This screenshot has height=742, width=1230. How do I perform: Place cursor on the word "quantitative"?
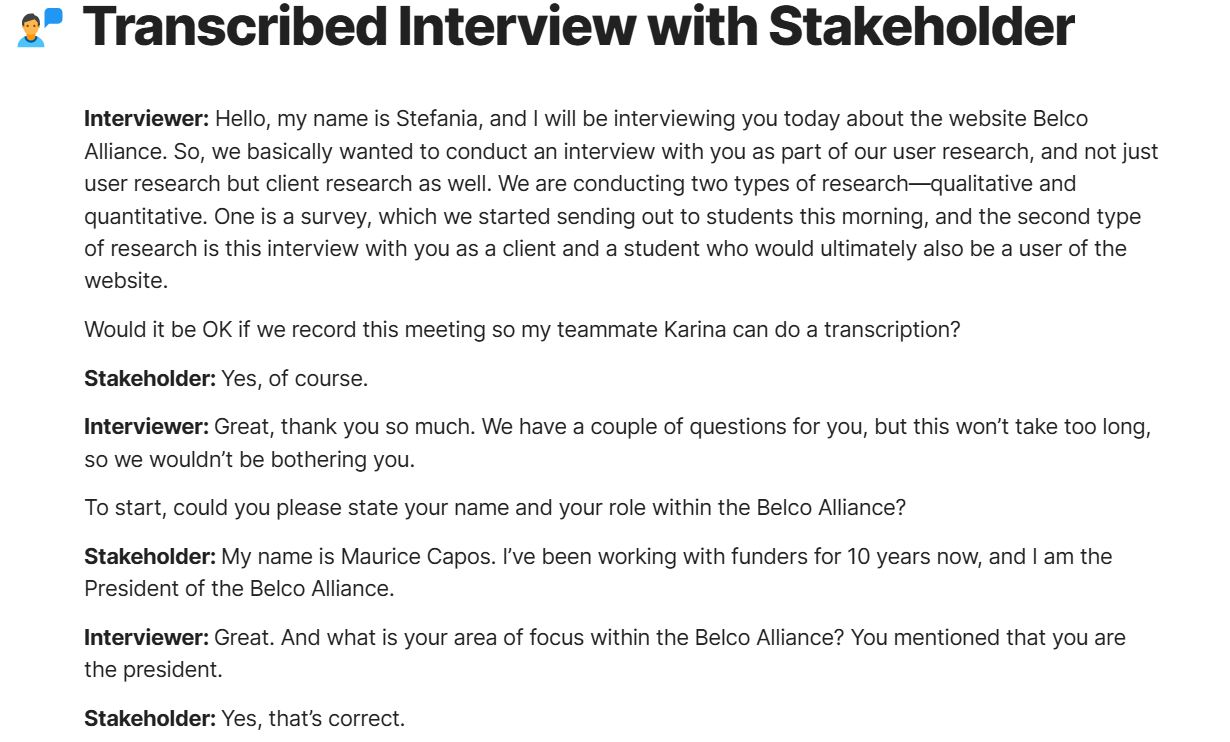141,216
